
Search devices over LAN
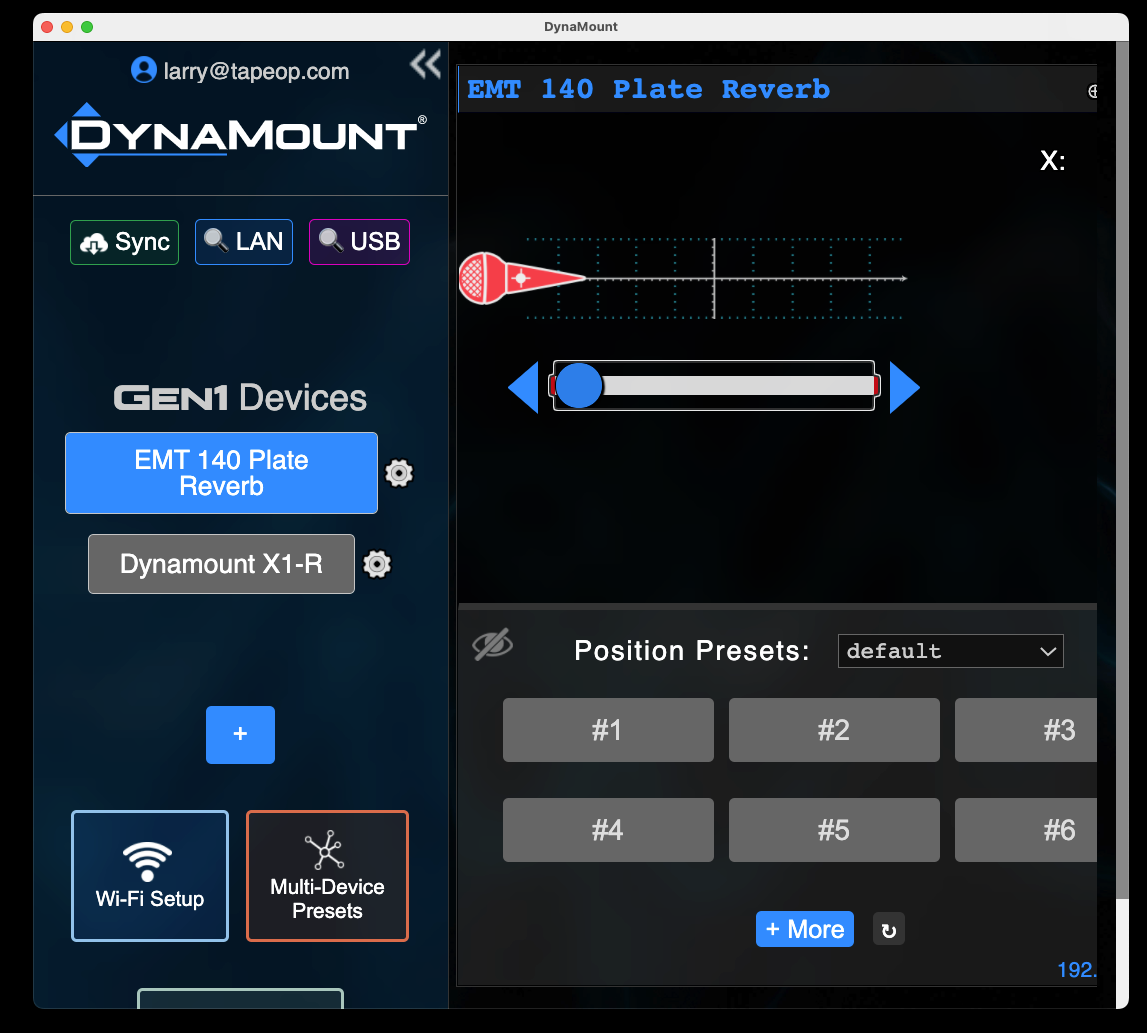[244, 242]
